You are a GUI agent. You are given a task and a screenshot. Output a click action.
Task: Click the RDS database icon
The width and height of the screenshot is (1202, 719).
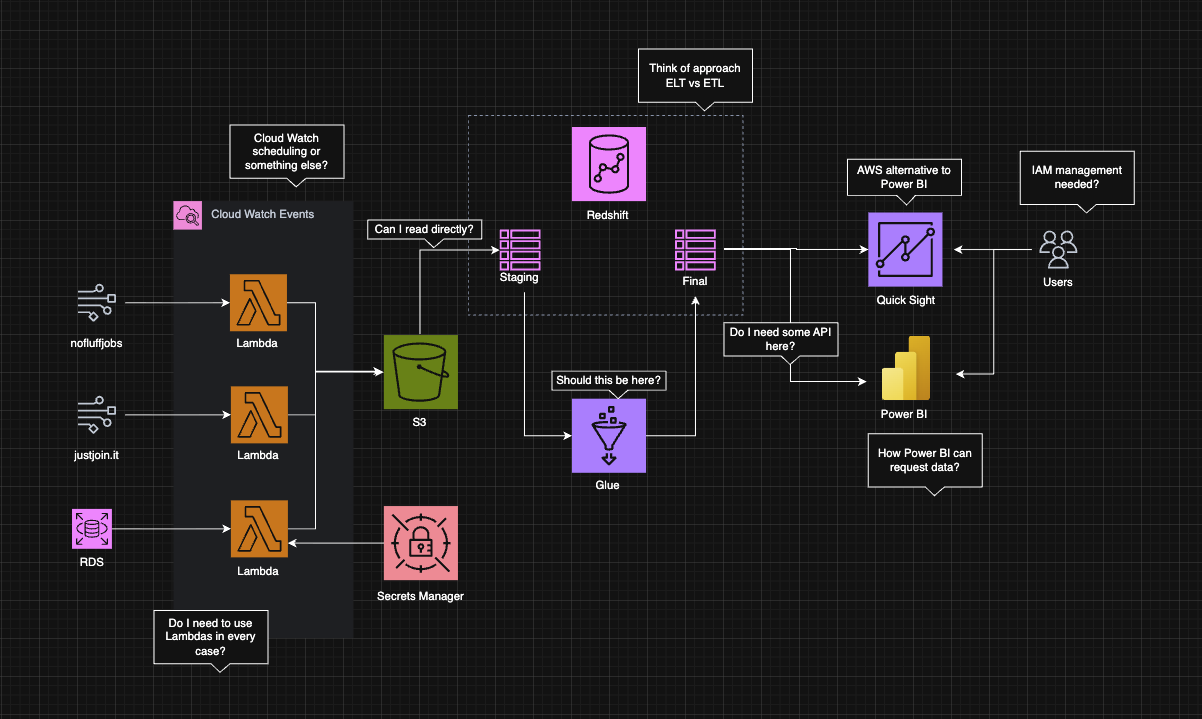[x=91, y=527]
